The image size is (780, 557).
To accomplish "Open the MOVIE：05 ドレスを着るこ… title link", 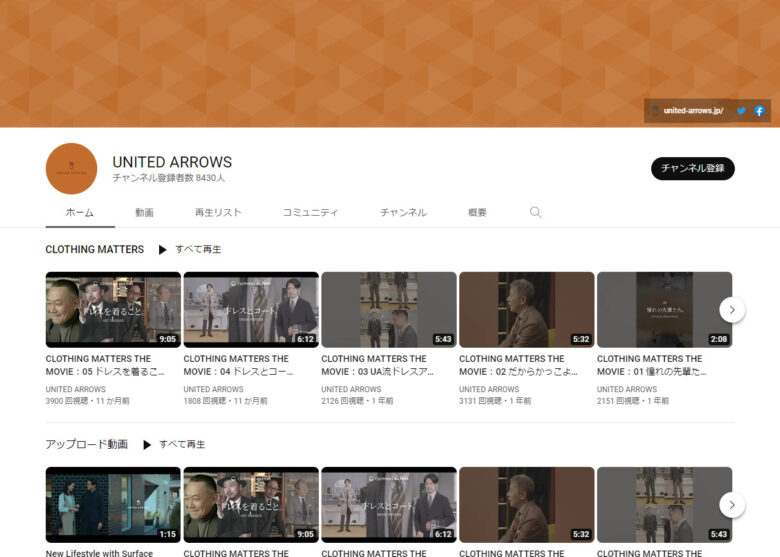I will click(104, 365).
